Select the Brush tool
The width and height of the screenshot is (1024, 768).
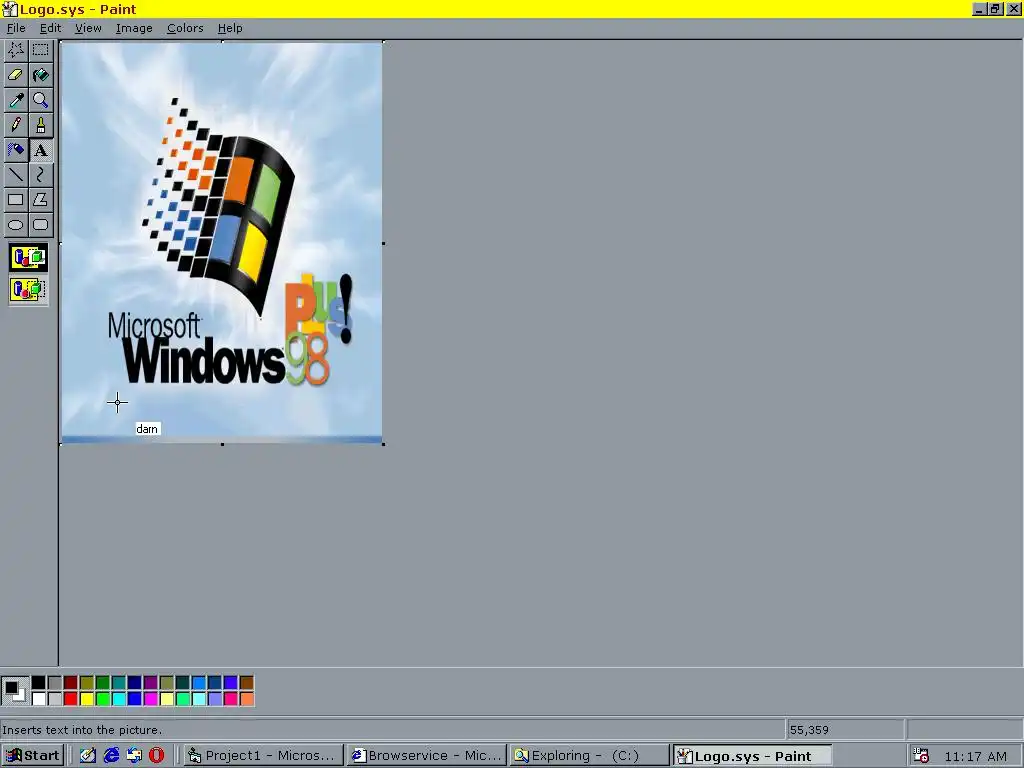40,125
